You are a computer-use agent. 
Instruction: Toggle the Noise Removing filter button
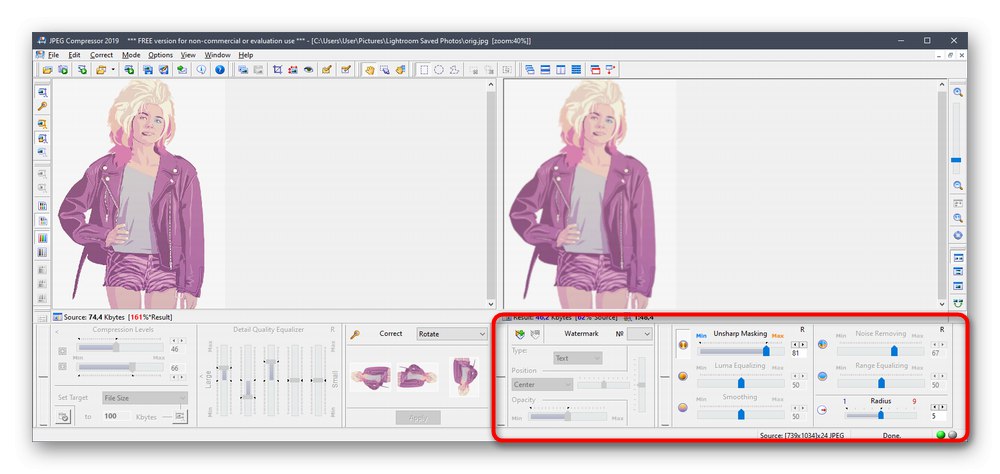pyautogui.click(x=822, y=345)
